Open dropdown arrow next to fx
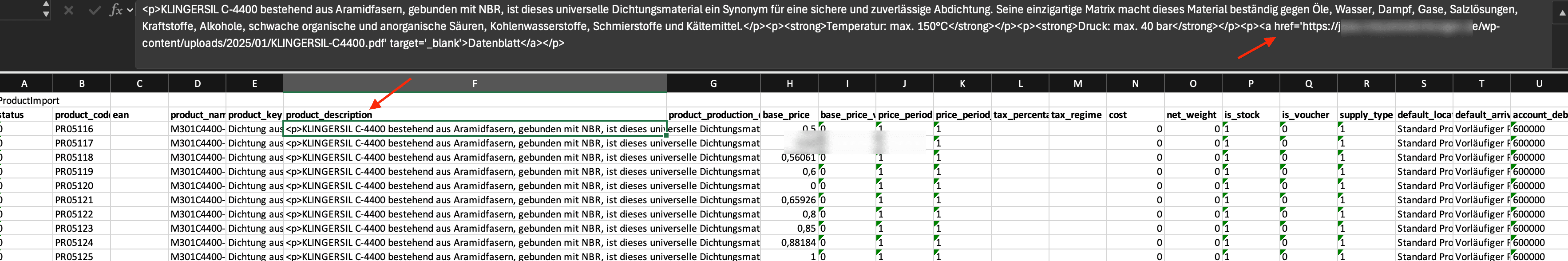1568x261 pixels. (130, 10)
